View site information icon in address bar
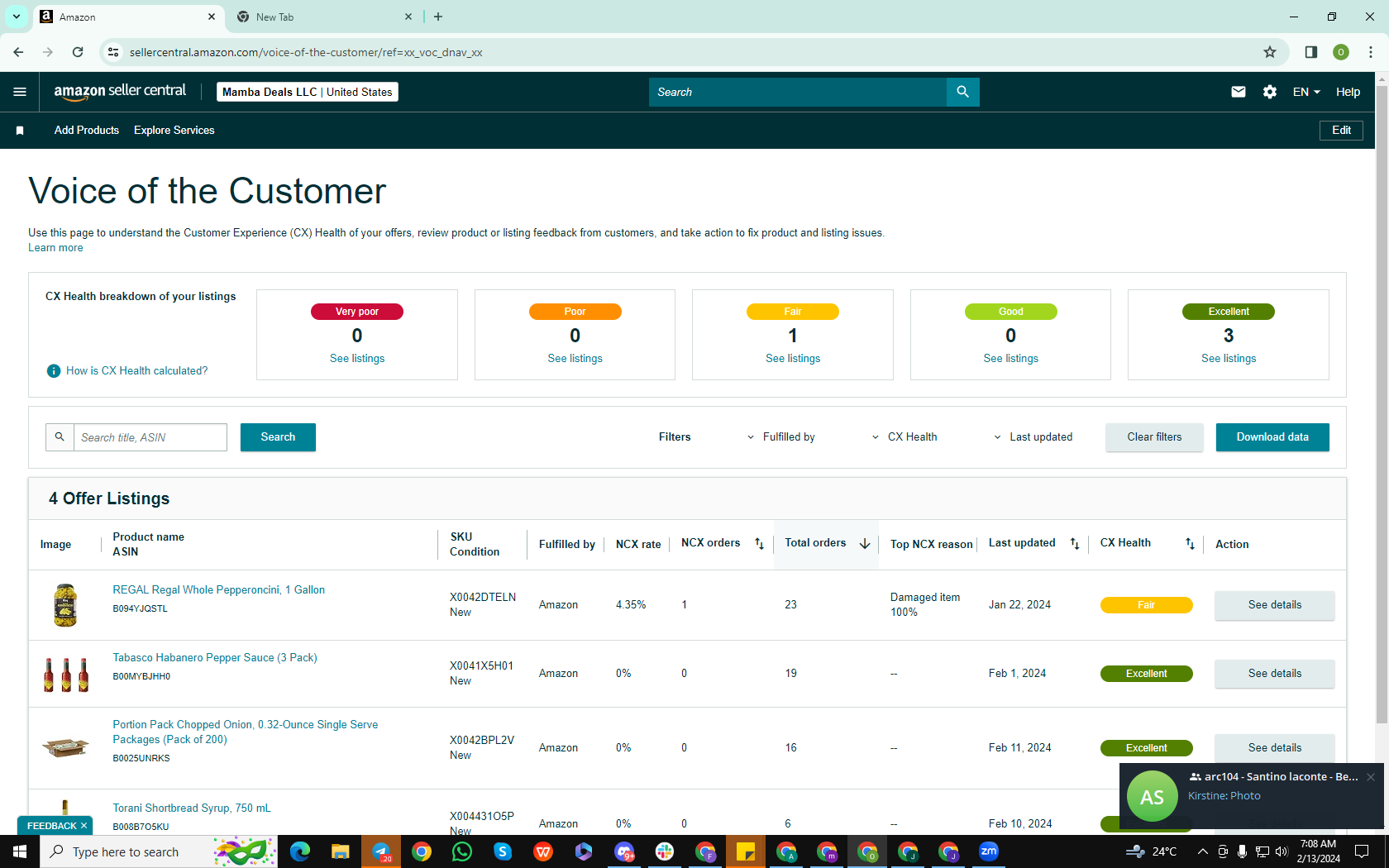The height and width of the screenshot is (868, 1389). coord(113,52)
